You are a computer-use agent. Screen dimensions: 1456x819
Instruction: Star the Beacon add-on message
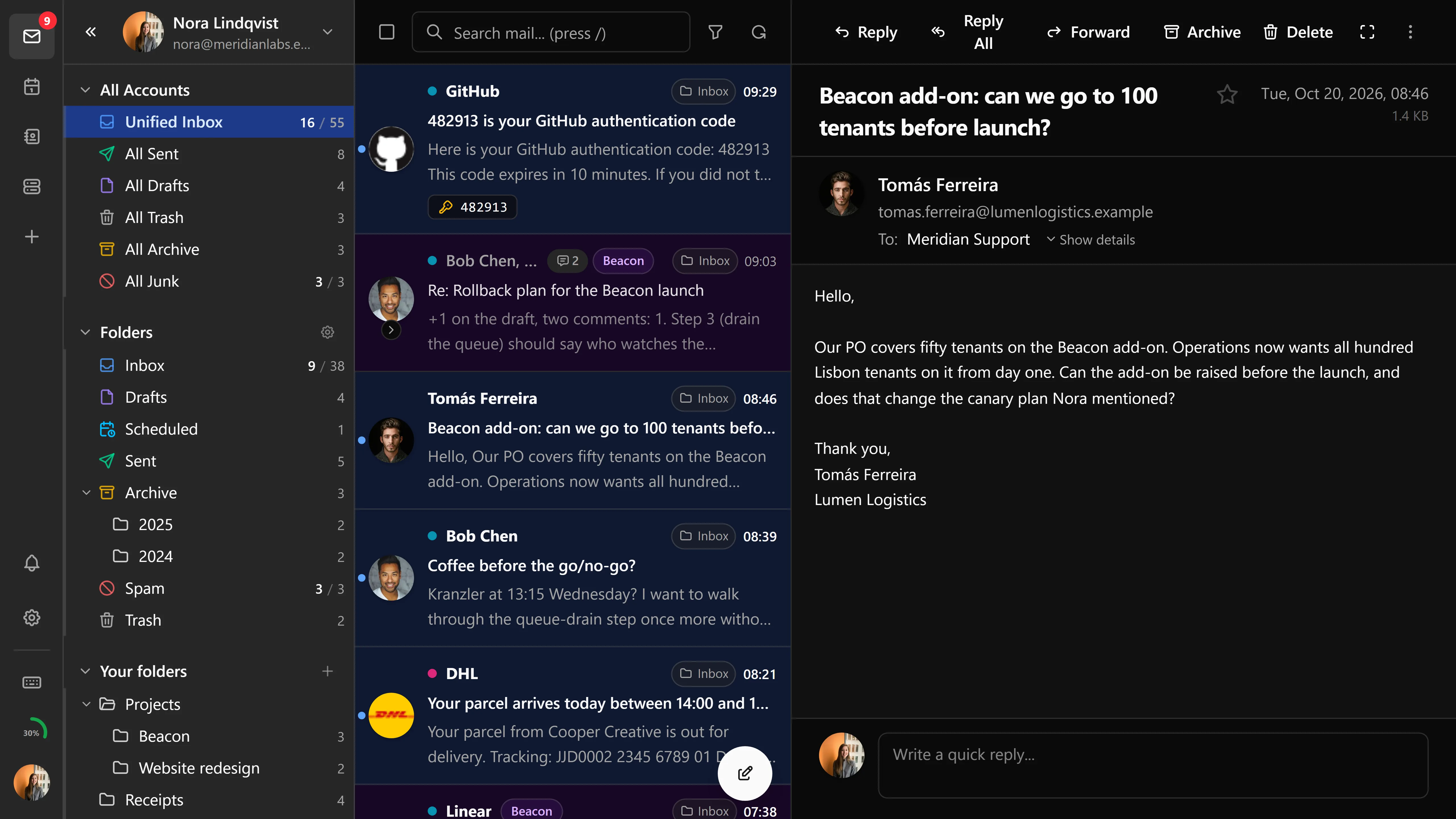click(1227, 94)
